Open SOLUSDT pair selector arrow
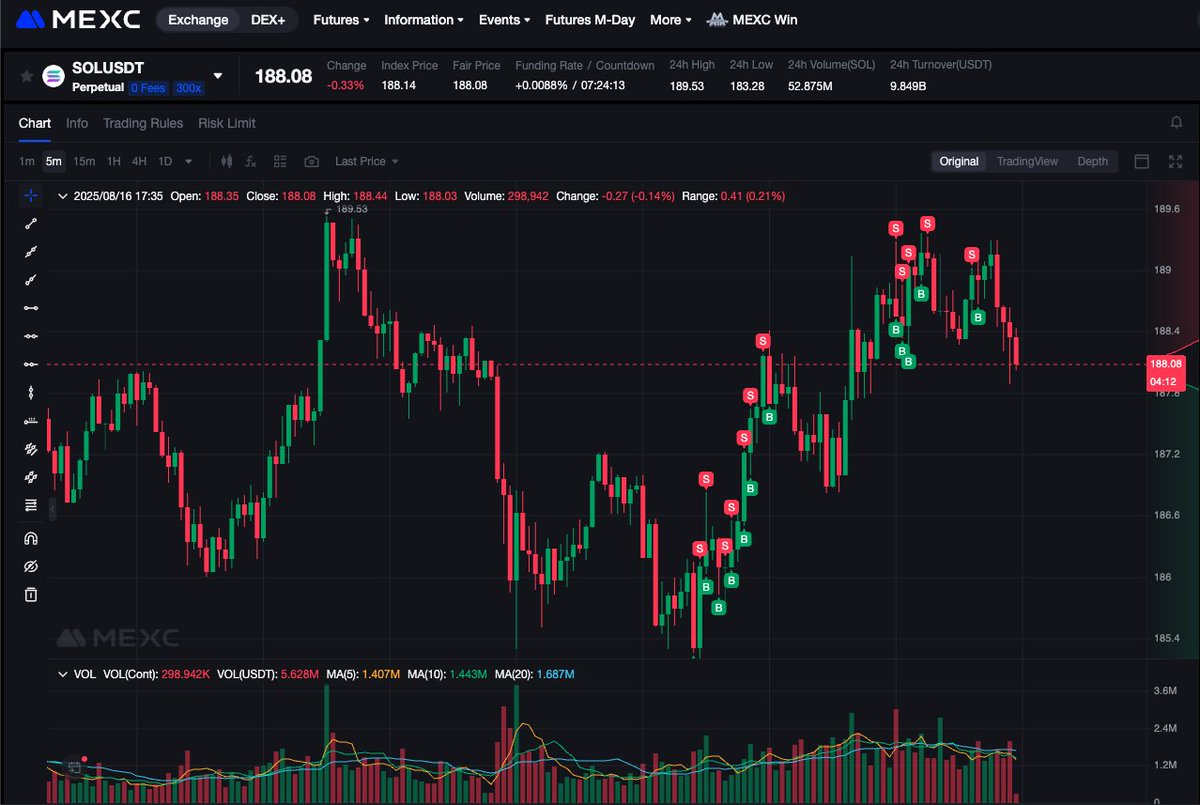Viewport: 1200px width, 805px height. (x=218, y=76)
